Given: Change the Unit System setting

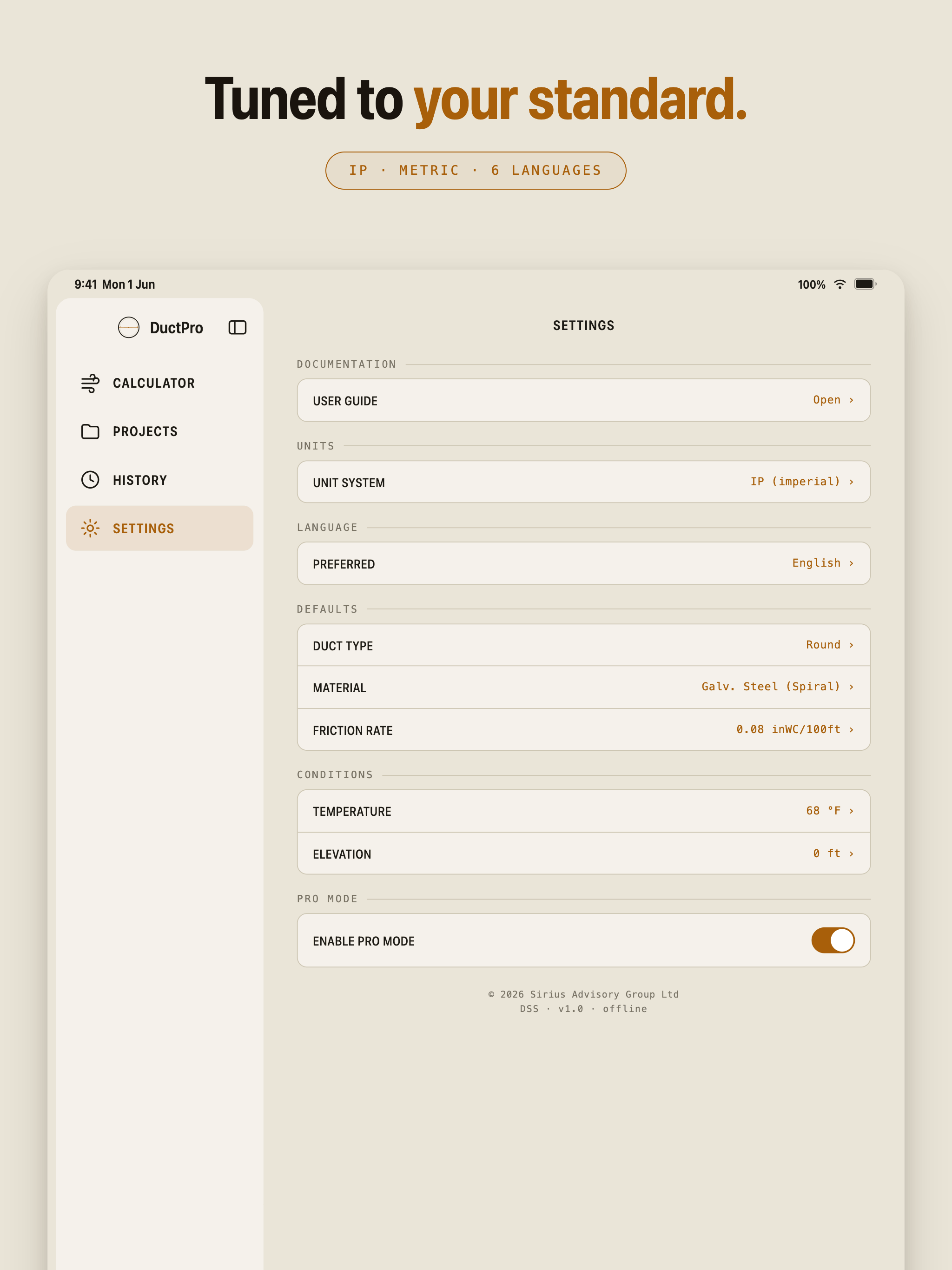Looking at the screenshot, I should (x=583, y=482).
